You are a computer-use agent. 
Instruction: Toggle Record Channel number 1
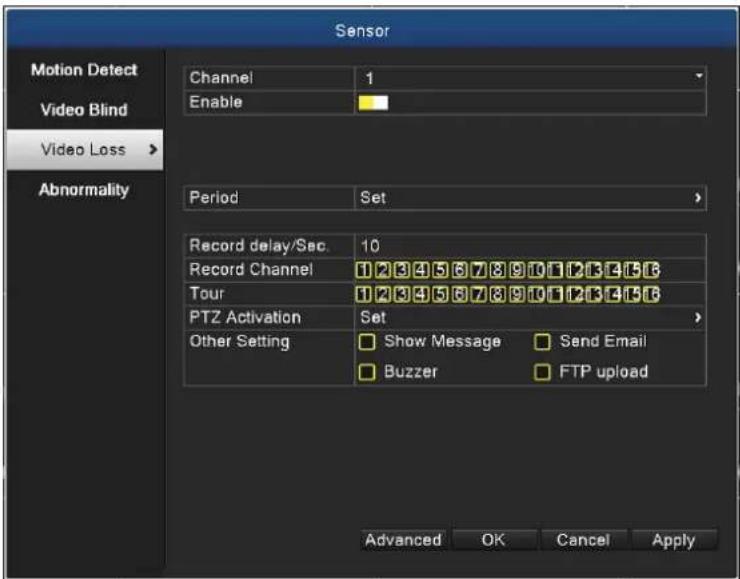point(363,270)
